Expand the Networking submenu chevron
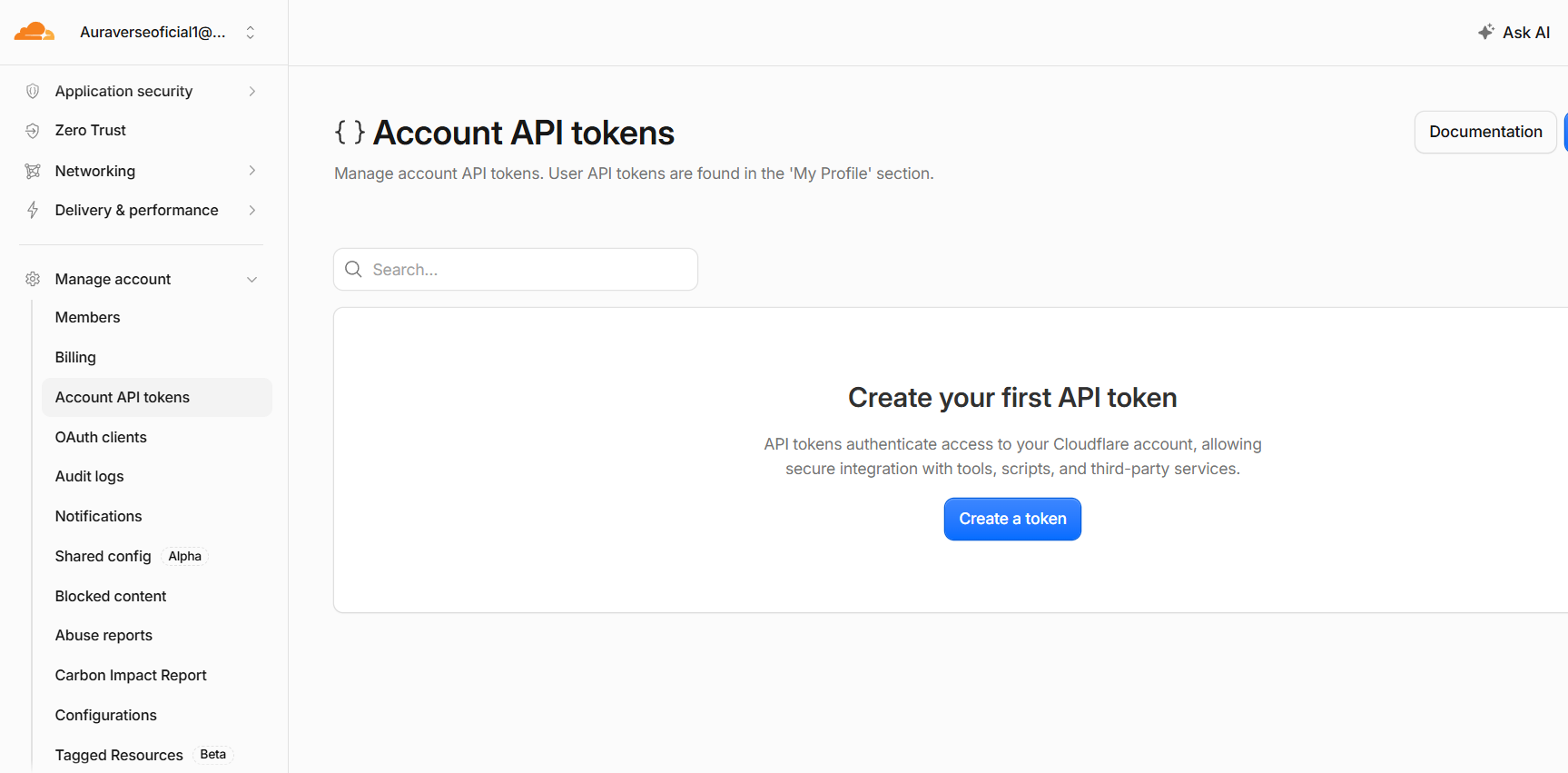Viewport: 1568px width, 773px height. click(x=252, y=171)
